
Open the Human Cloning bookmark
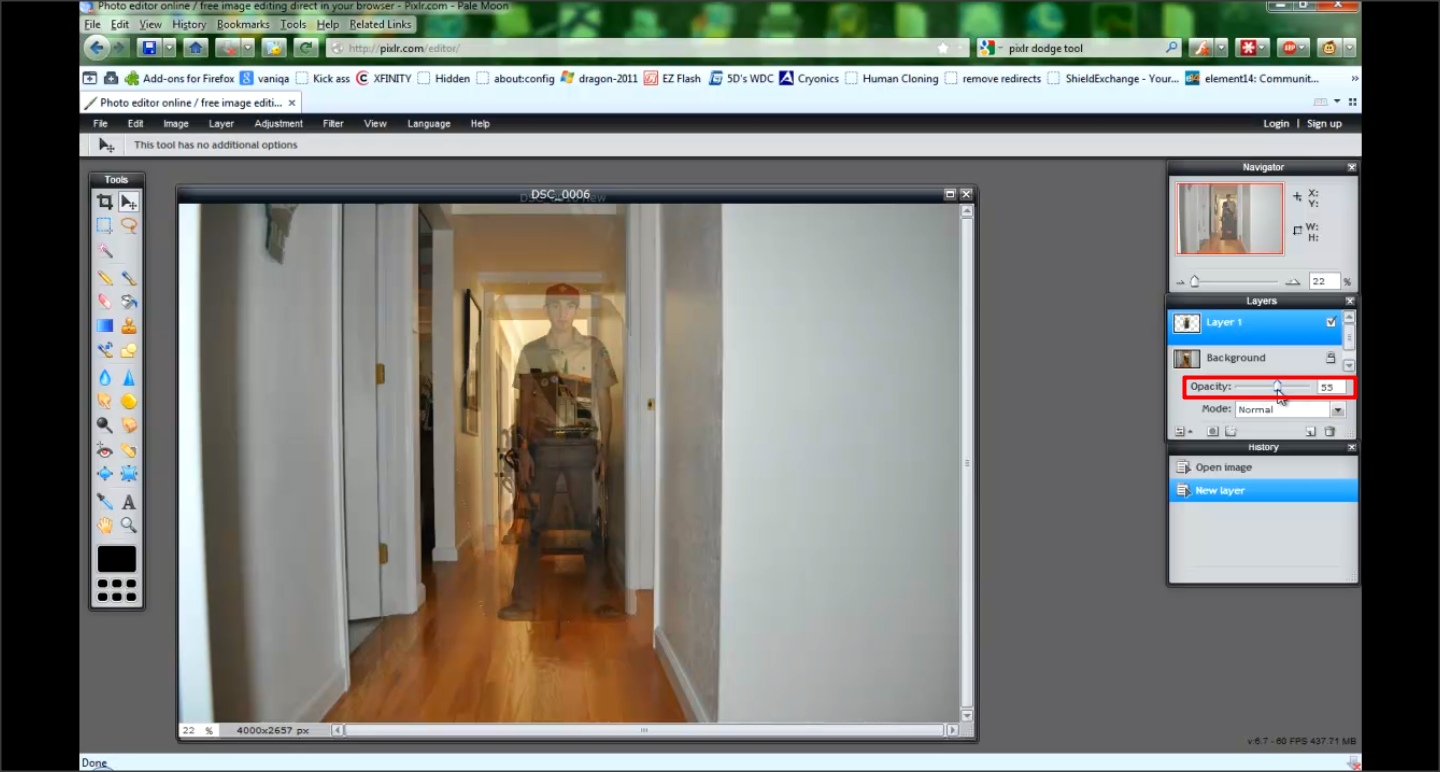(891, 79)
